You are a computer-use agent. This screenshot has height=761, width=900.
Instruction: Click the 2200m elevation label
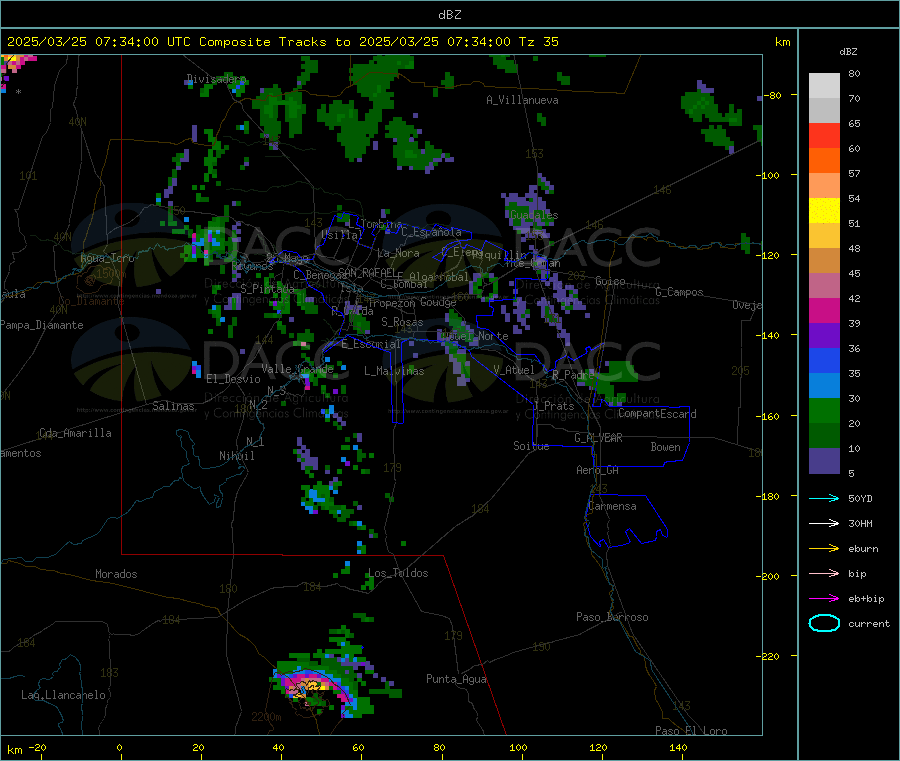pyautogui.click(x=266, y=717)
